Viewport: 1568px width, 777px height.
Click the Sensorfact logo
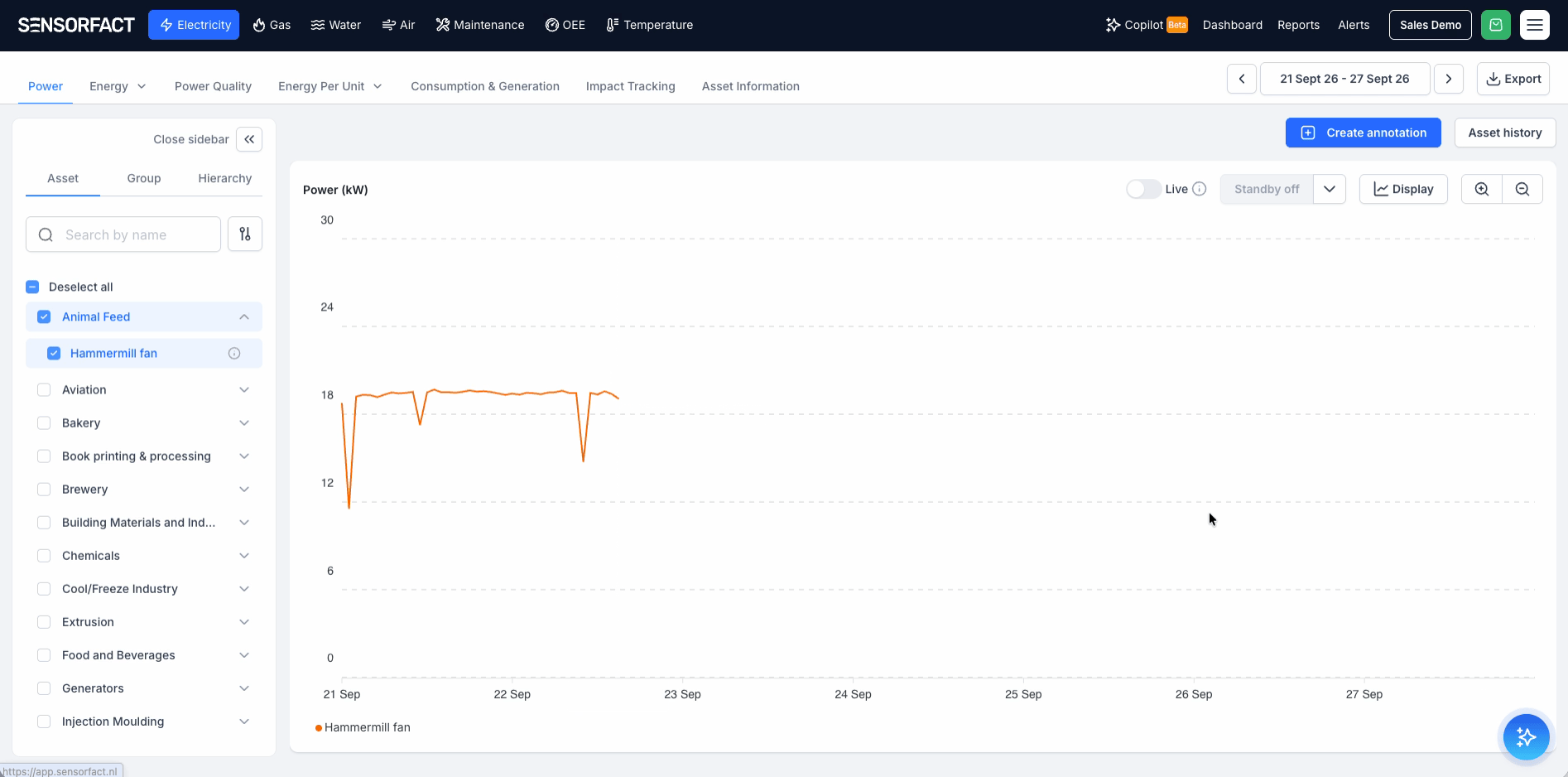pyautogui.click(x=76, y=25)
